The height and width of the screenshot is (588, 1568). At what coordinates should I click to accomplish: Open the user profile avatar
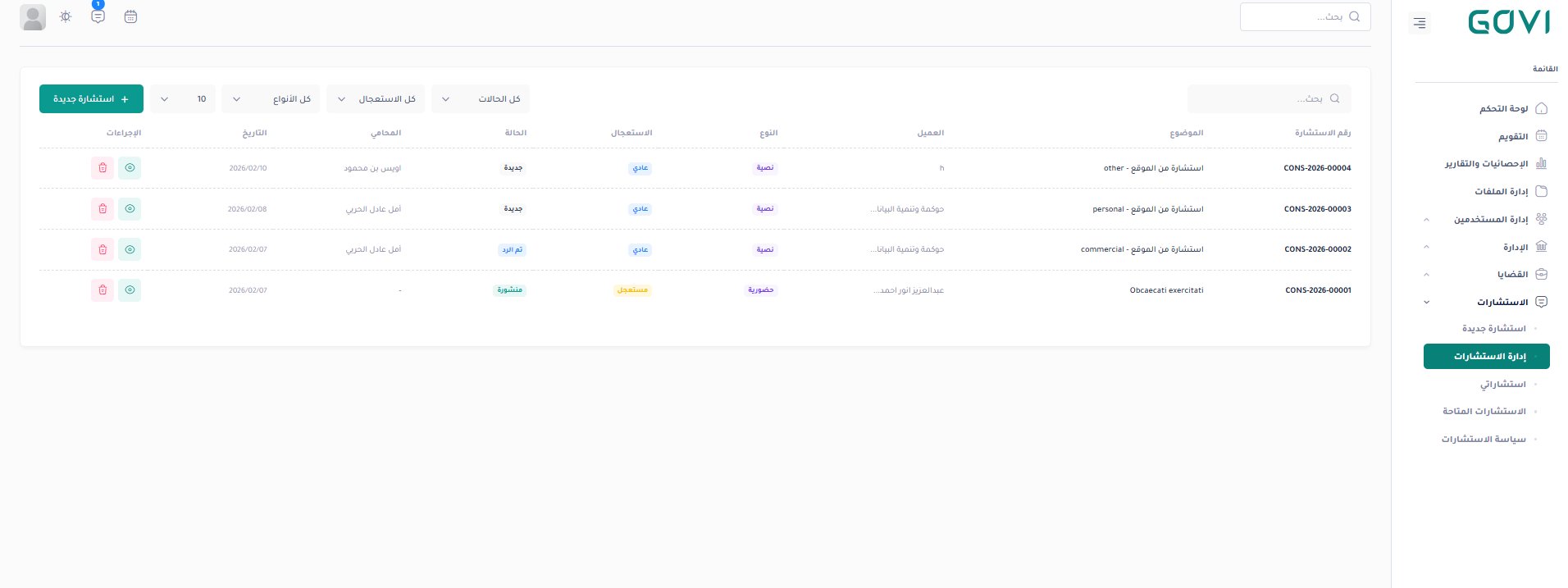coord(33,17)
